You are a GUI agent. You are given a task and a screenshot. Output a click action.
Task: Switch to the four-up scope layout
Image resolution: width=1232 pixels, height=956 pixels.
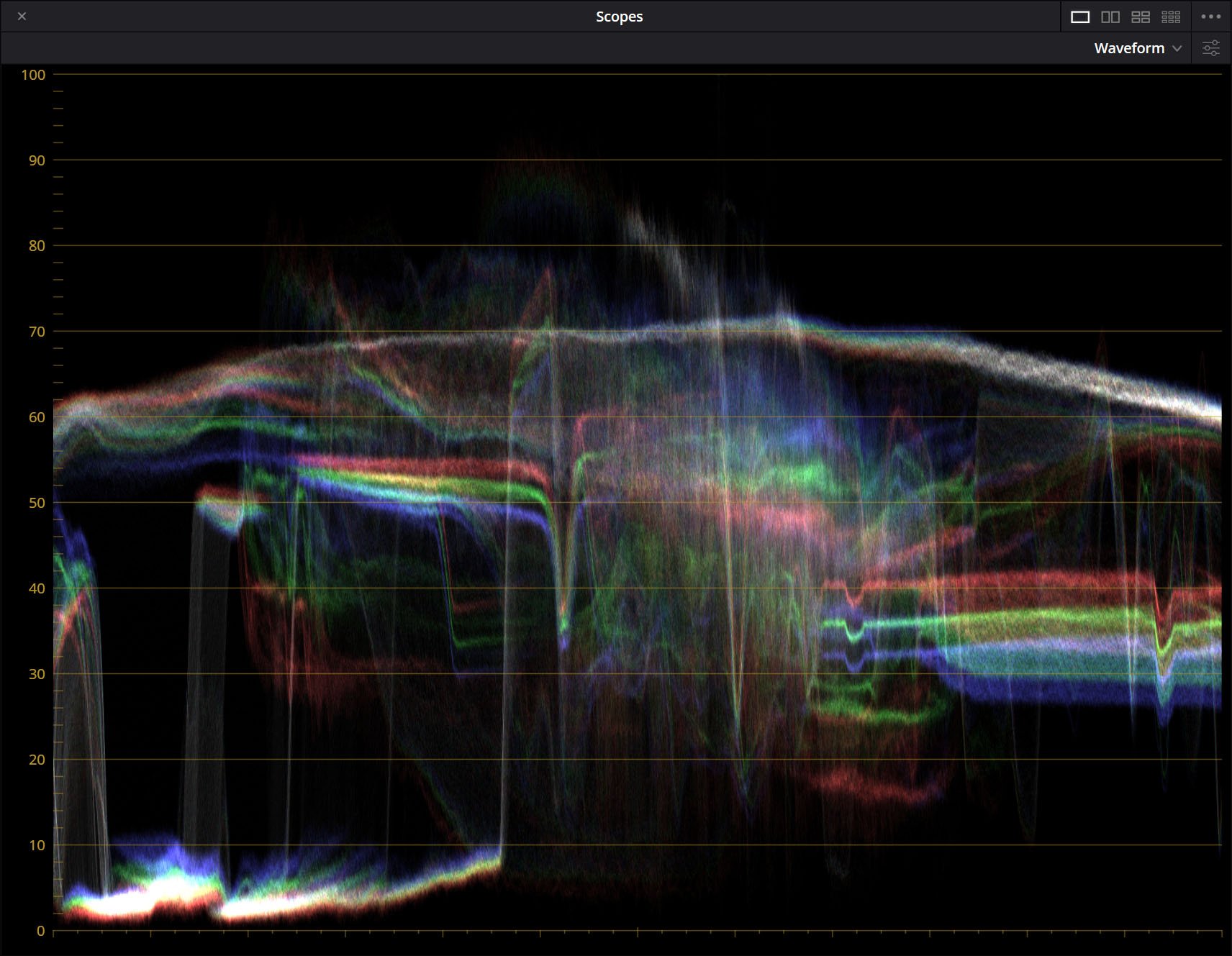click(x=1141, y=16)
